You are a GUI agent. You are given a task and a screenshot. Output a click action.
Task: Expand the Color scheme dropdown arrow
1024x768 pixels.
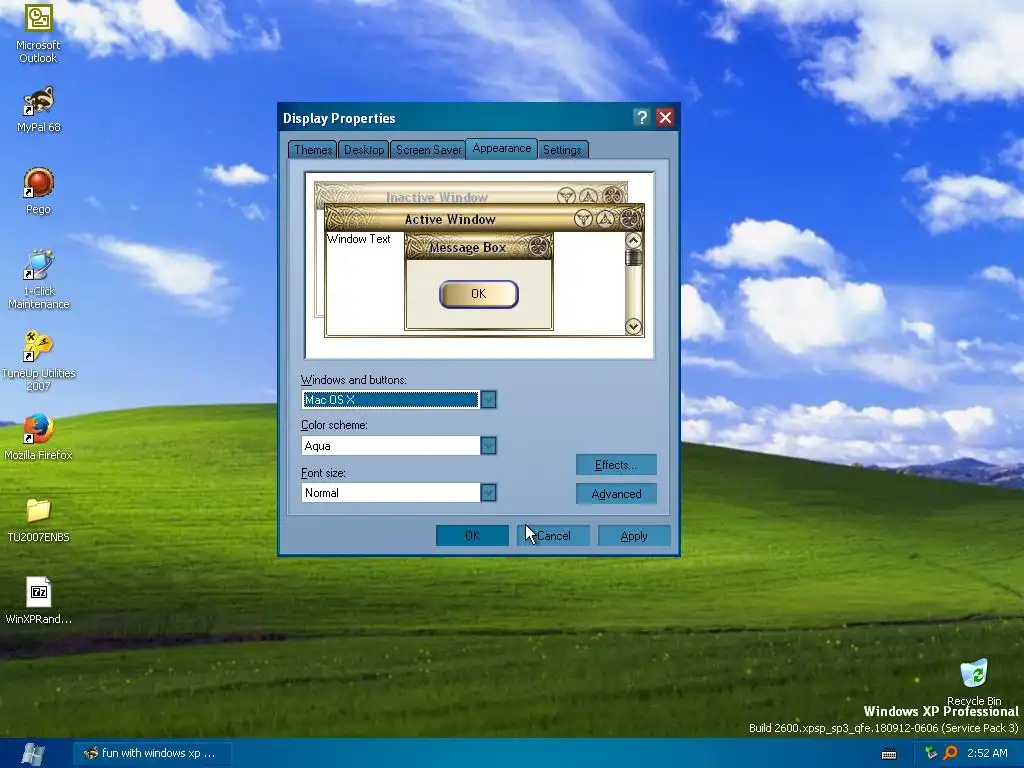coord(488,445)
